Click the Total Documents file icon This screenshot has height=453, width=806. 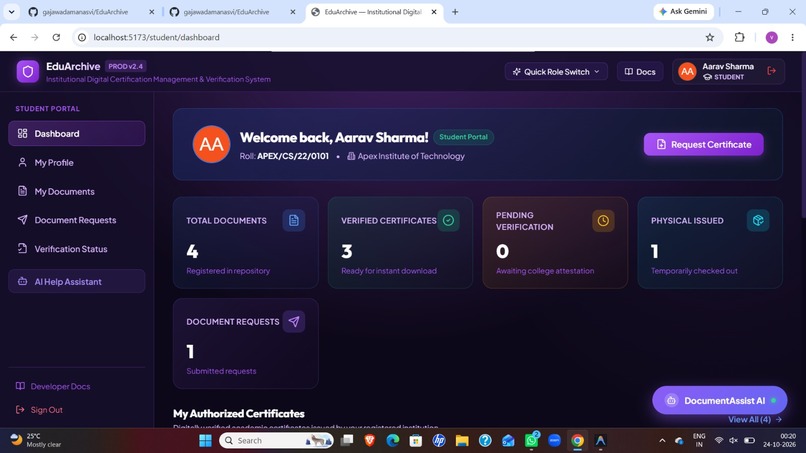coord(294,220)
